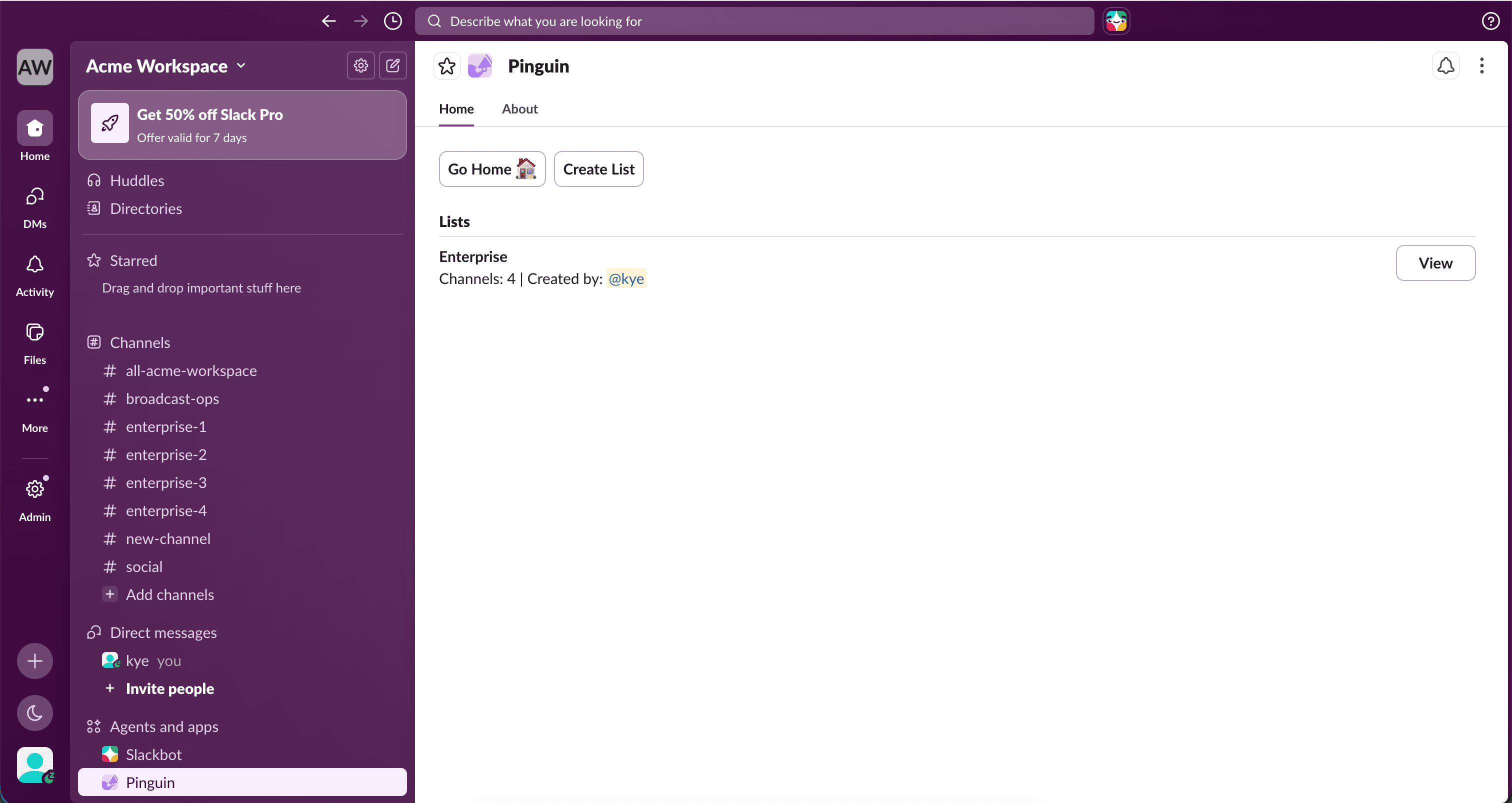Open the Acme Workspace dropdown menu
The width and height of the screenshot is (1512, 803).
[x=165, y=65]
